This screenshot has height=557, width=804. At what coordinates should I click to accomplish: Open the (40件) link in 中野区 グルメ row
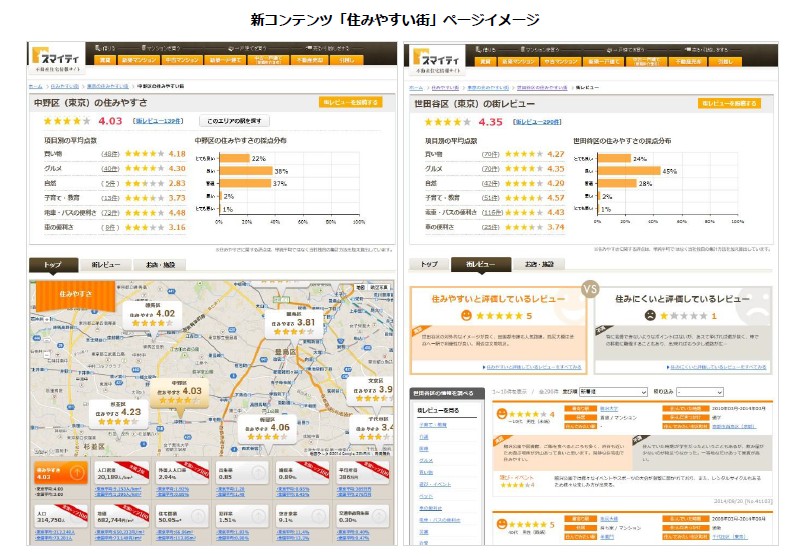pos(110,169)
